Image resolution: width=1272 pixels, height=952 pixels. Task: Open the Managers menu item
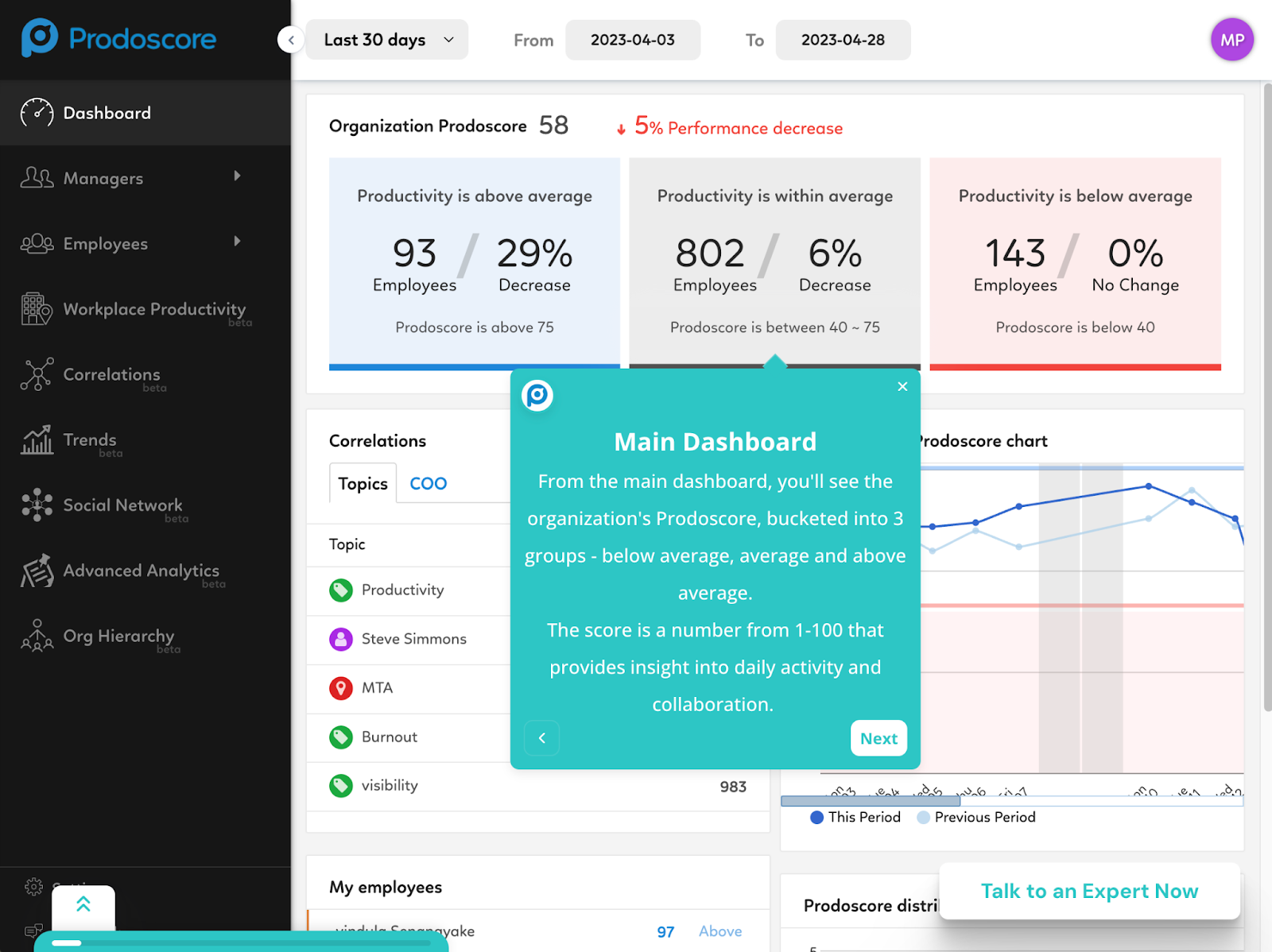click(145, 178)
